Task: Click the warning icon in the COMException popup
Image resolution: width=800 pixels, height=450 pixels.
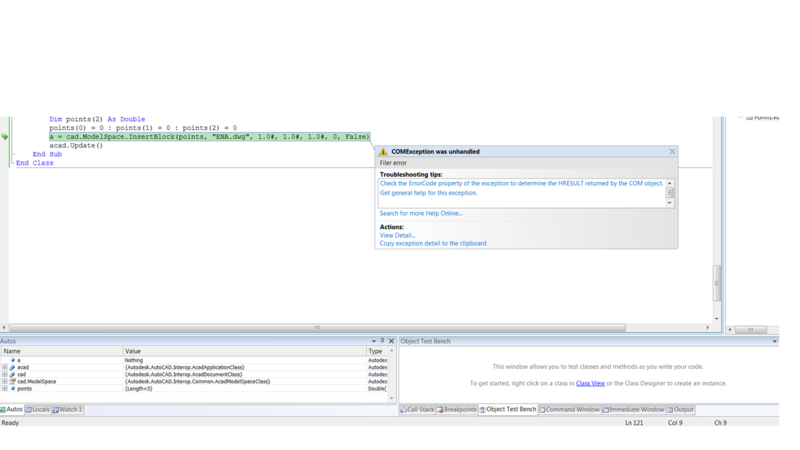Action: [x=383, y=152]
